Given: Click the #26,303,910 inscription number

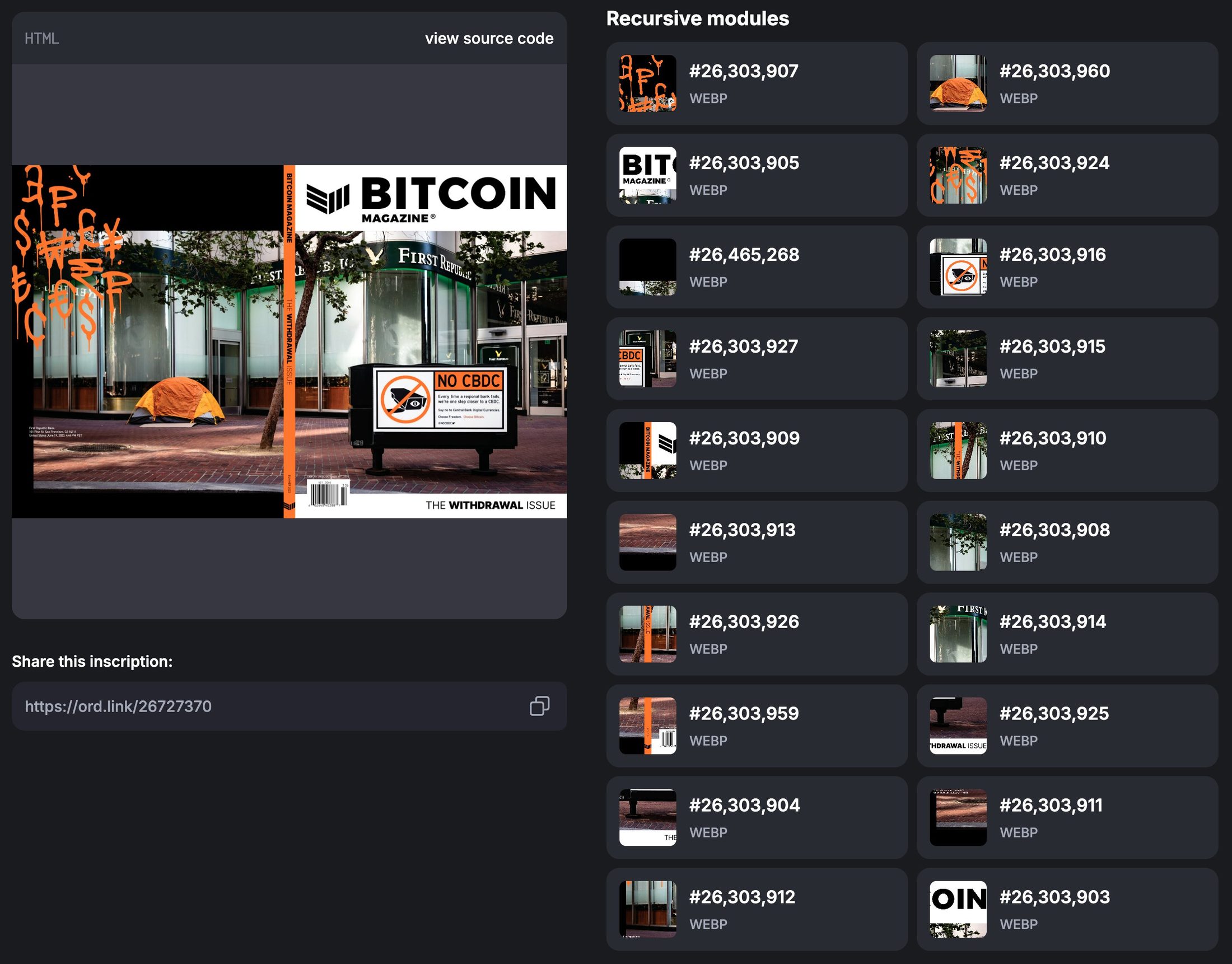Looking at the screenshot, I should click(1053, 438).
